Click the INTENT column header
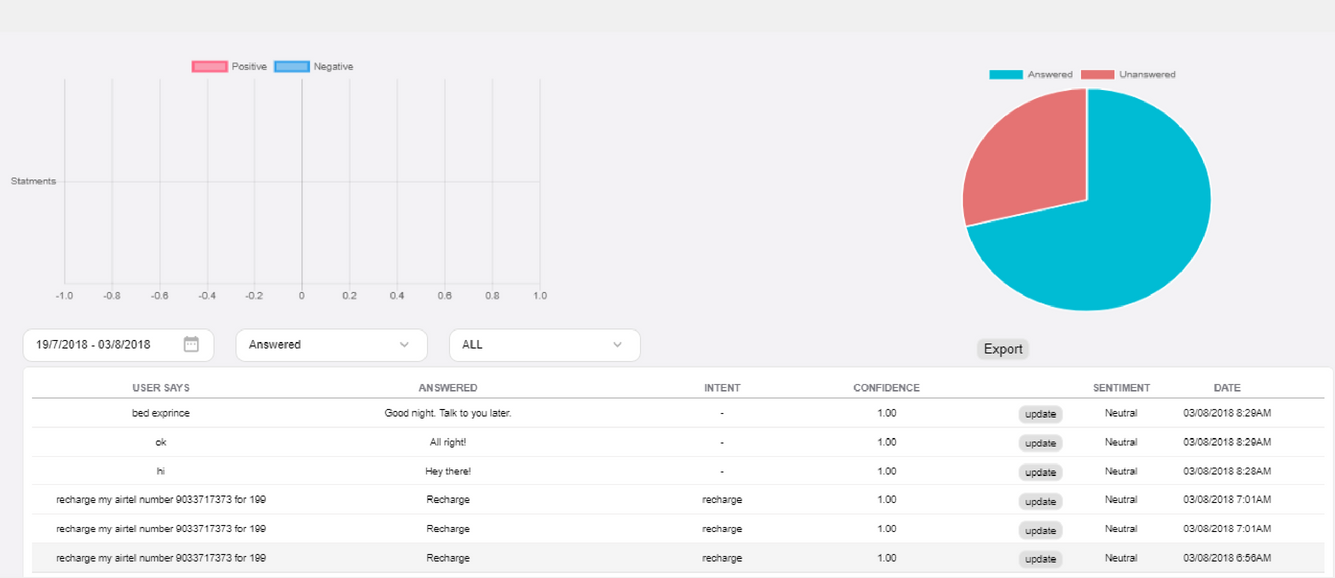1335x578 pixels. tap(722, 388)
